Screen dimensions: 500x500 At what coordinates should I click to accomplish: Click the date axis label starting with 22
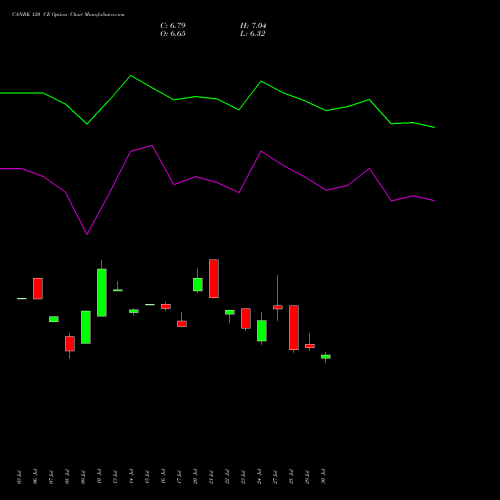[x=227, y=477]
